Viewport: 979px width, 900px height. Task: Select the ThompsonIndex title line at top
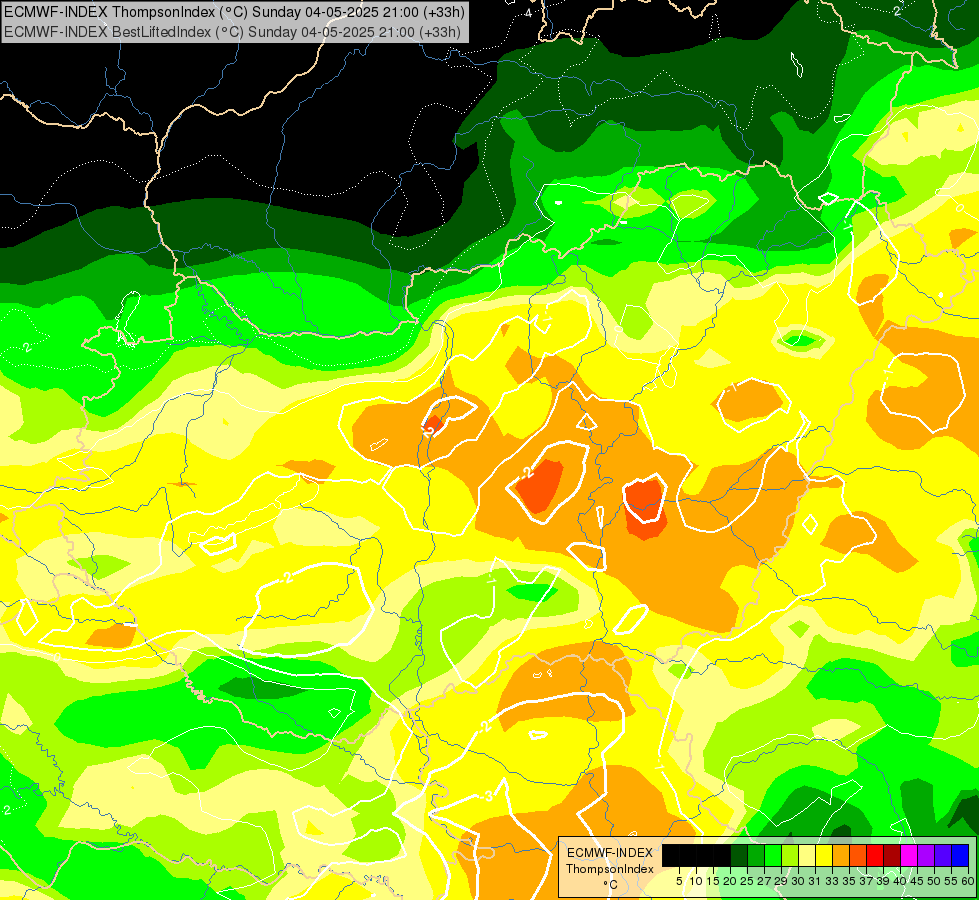[x=232, y=11]
